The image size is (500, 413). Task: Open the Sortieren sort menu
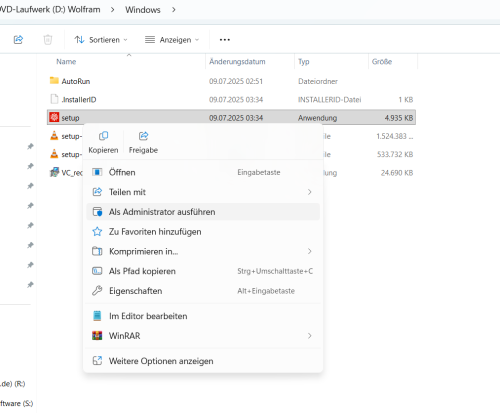click(101, 40)
